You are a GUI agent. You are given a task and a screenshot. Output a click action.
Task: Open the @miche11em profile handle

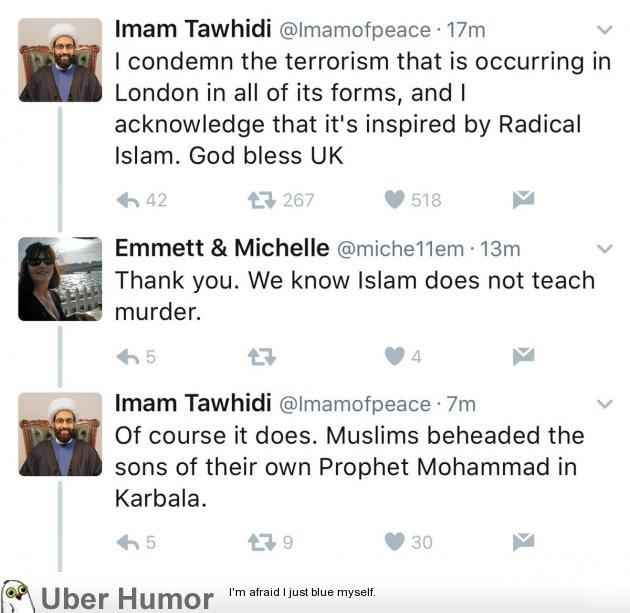pos(400,249)
